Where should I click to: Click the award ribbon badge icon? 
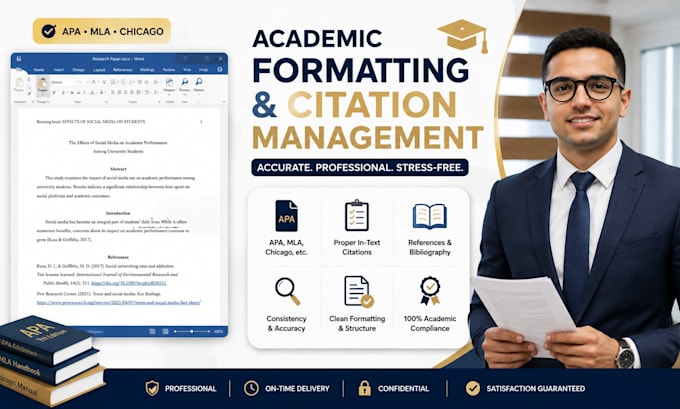point(430,291)
